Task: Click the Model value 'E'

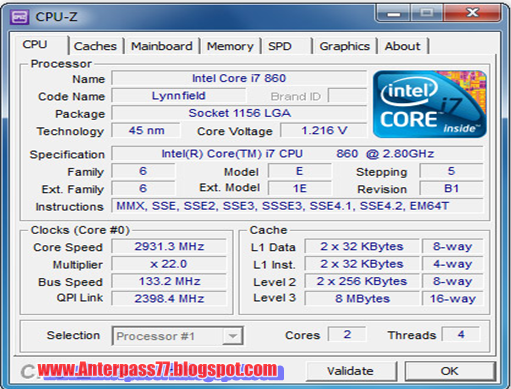Action: [300, 171]
